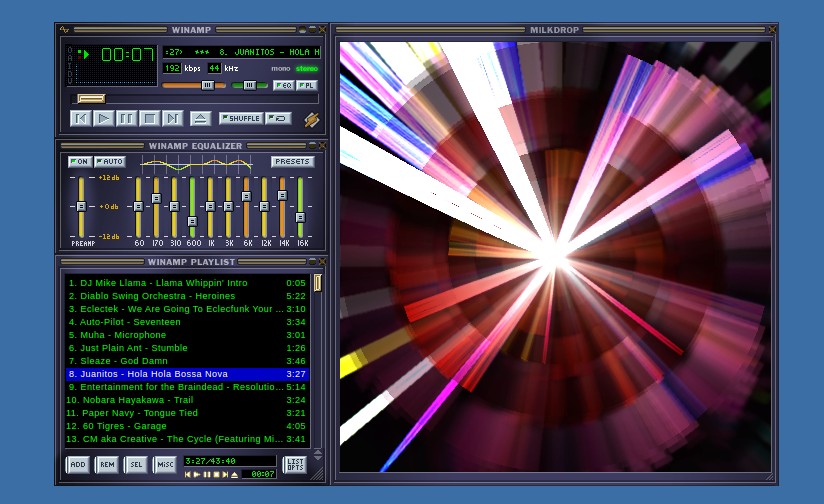
Task: Reset bands with the +0 db button
Action: [x=109, y=207]
